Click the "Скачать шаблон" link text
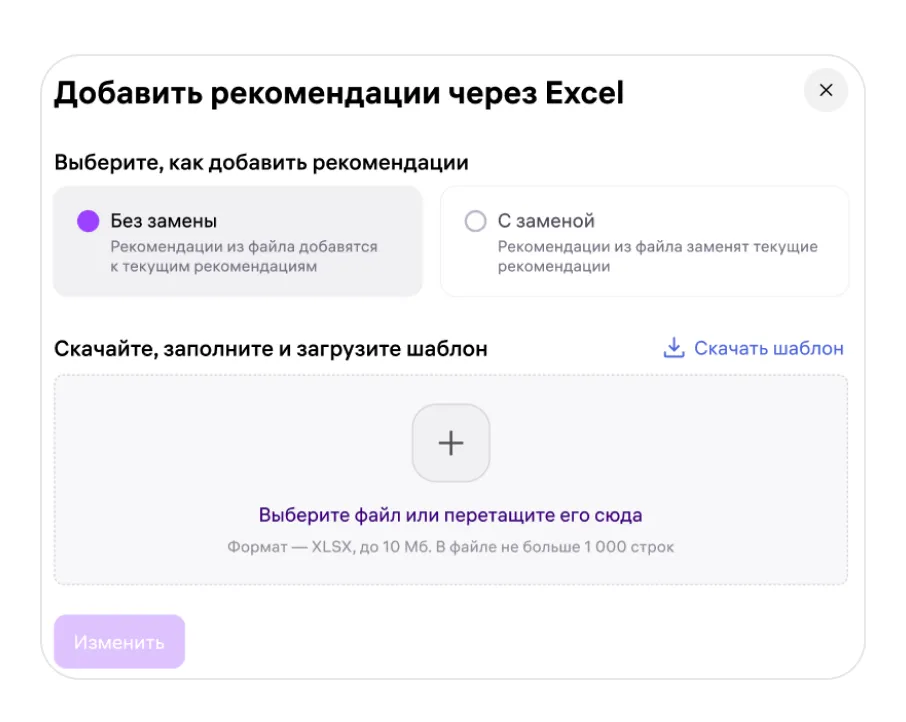This screenshot has width=906, height=722. click(768, 348)
